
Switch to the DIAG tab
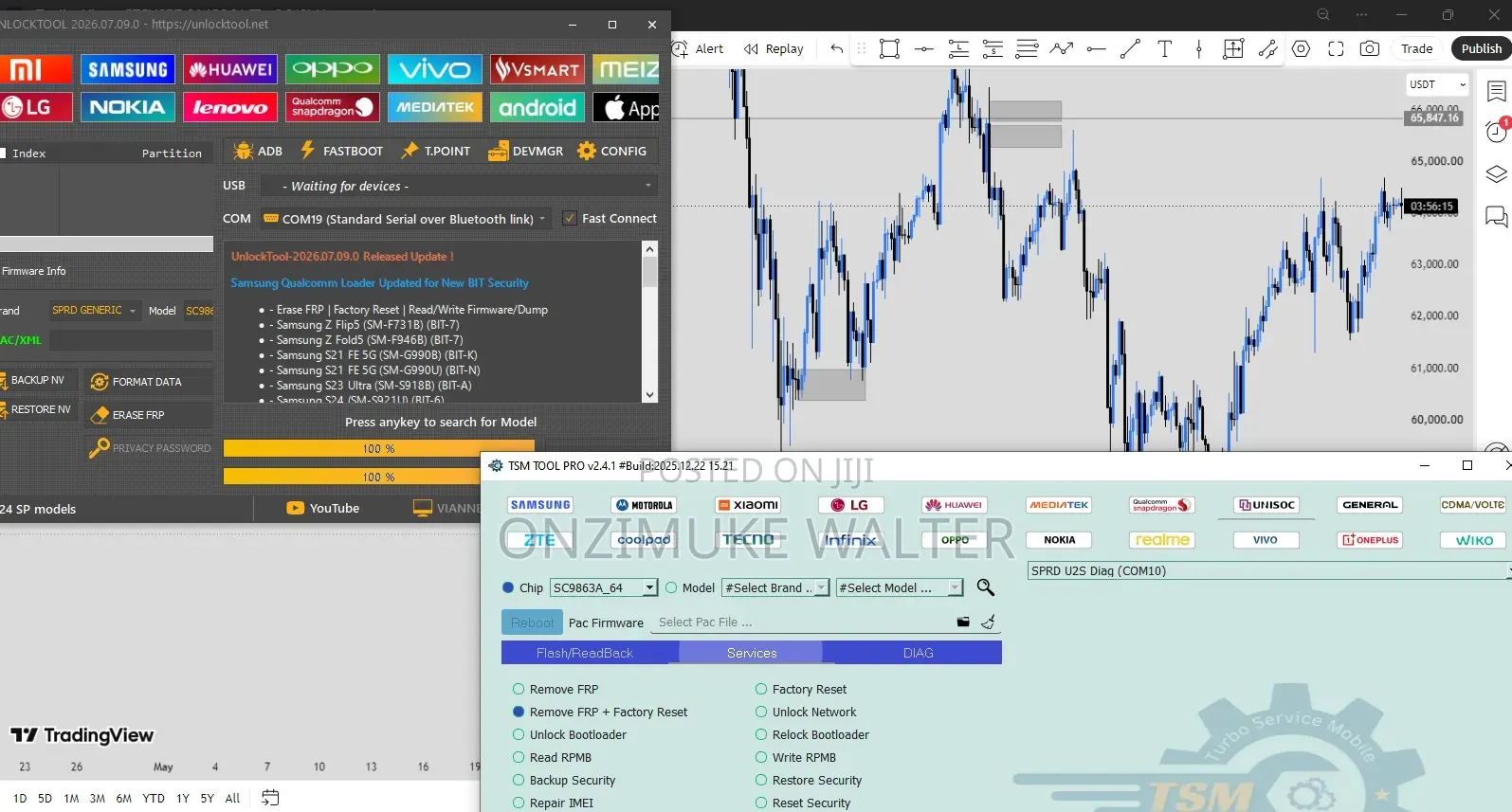918,653
